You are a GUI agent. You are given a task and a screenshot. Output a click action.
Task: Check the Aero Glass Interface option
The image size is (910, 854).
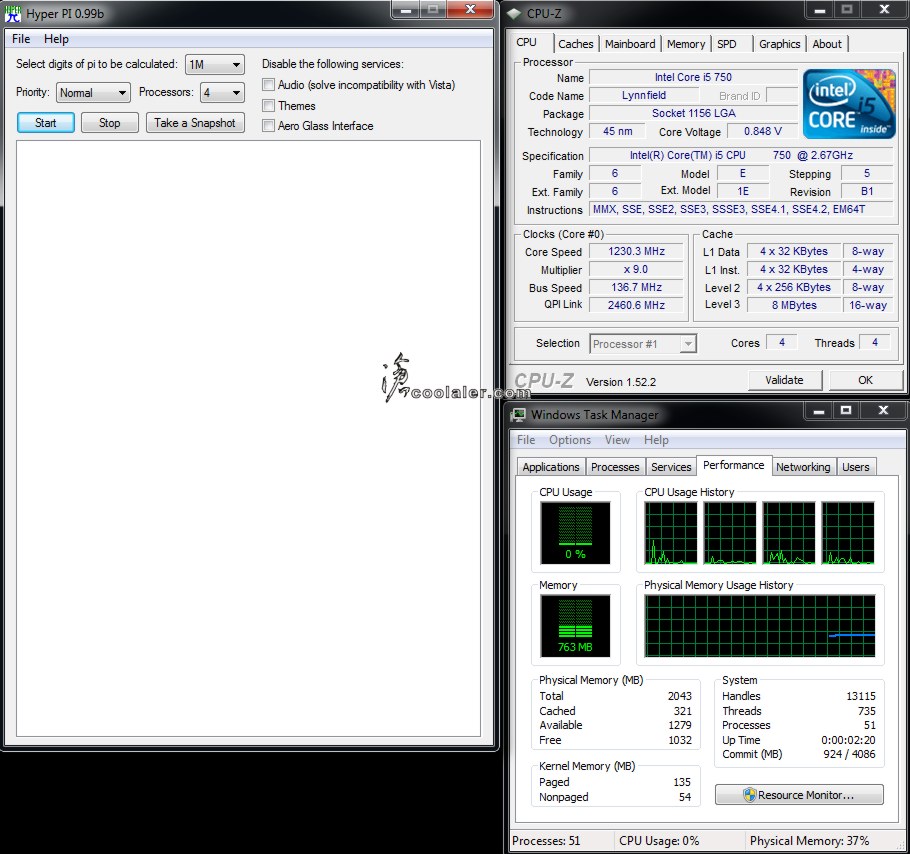pyautogui.click(x=268, y=125)
